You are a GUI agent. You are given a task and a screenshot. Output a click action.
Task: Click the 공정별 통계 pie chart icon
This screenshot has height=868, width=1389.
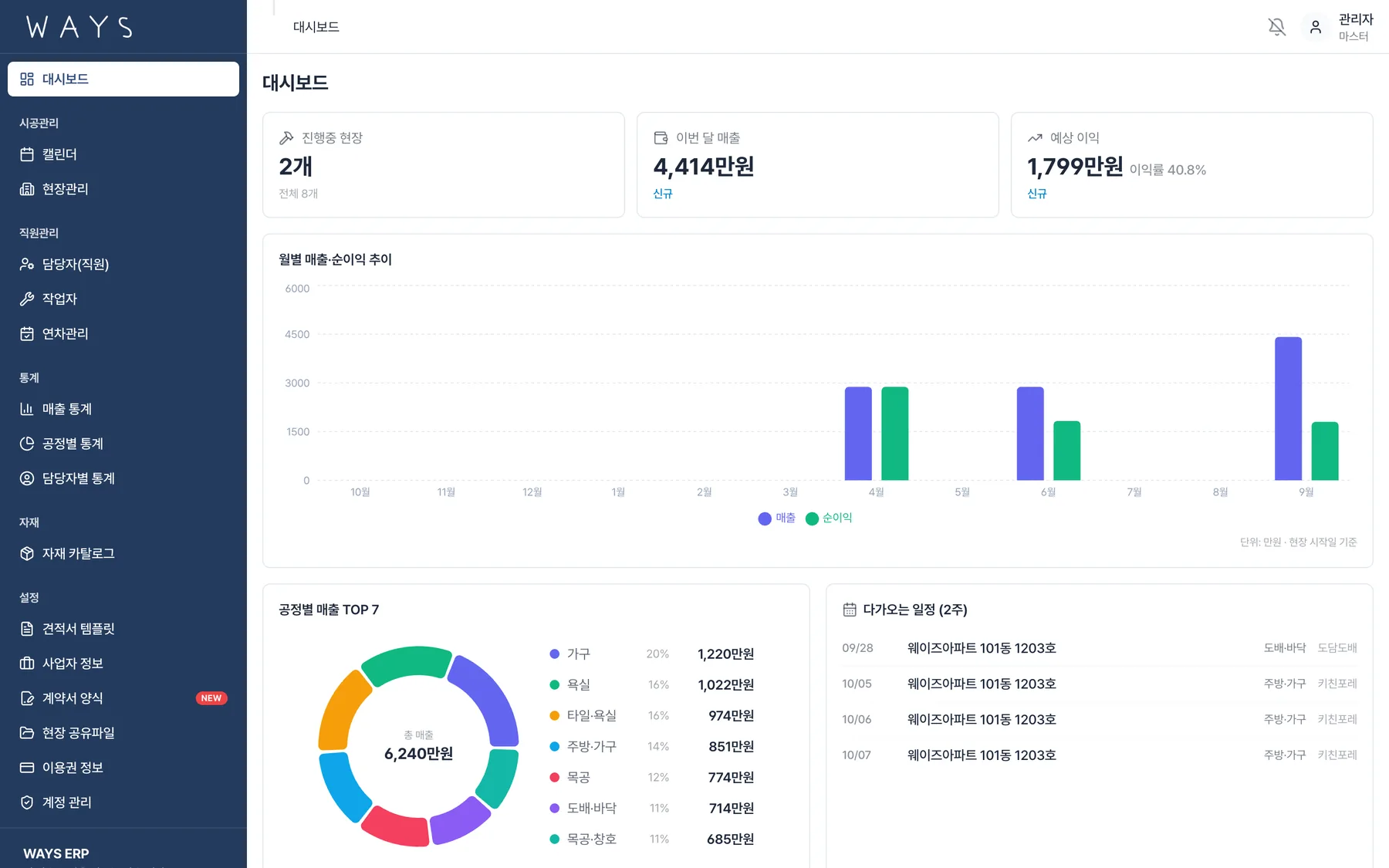pyautogui.click(x=27, y=444)
